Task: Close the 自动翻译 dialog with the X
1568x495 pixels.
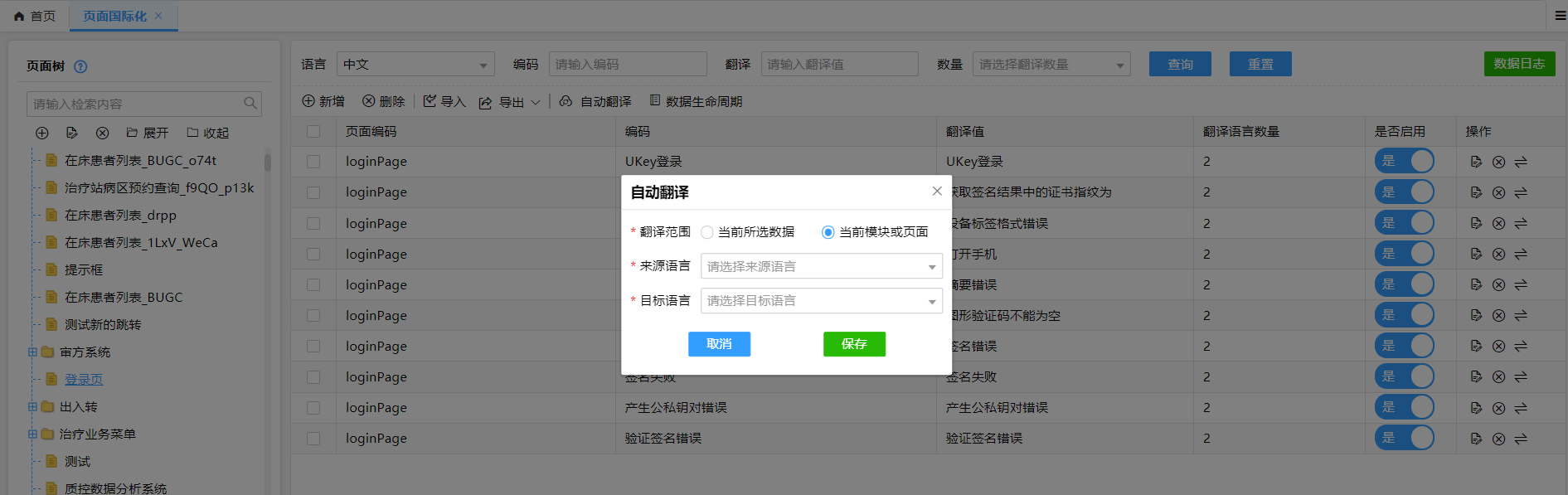Action: pos(937,192)
